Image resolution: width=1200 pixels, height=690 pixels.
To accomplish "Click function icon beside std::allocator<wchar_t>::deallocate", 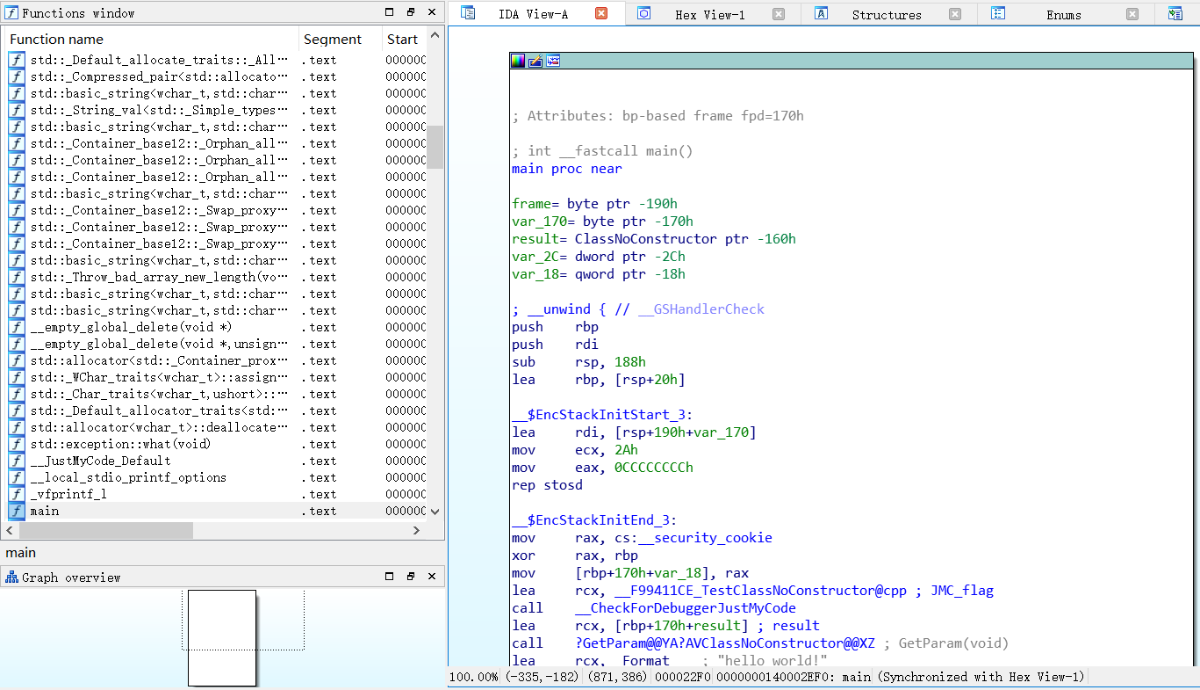I will pos(16,427).
